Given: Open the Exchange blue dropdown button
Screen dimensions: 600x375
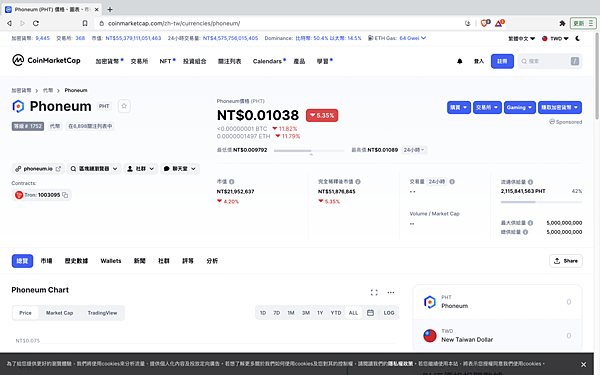Looking at the screenshot, I should click(x=487, y=108).
